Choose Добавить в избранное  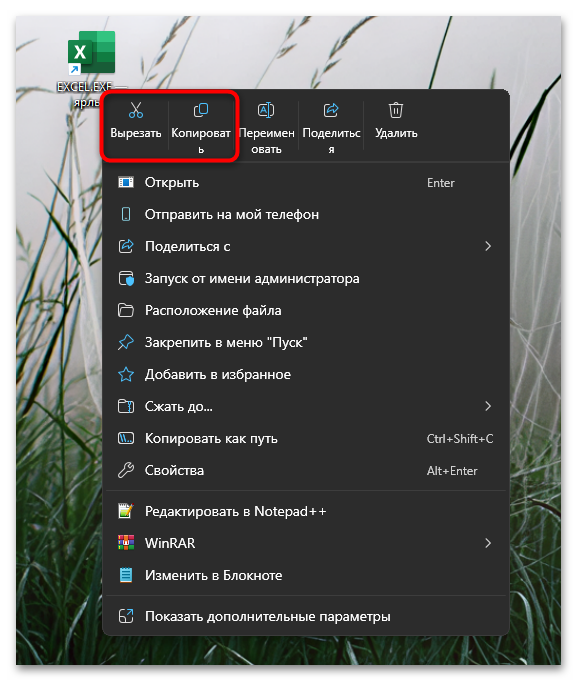pyautogui.click(x=306, y=374)
